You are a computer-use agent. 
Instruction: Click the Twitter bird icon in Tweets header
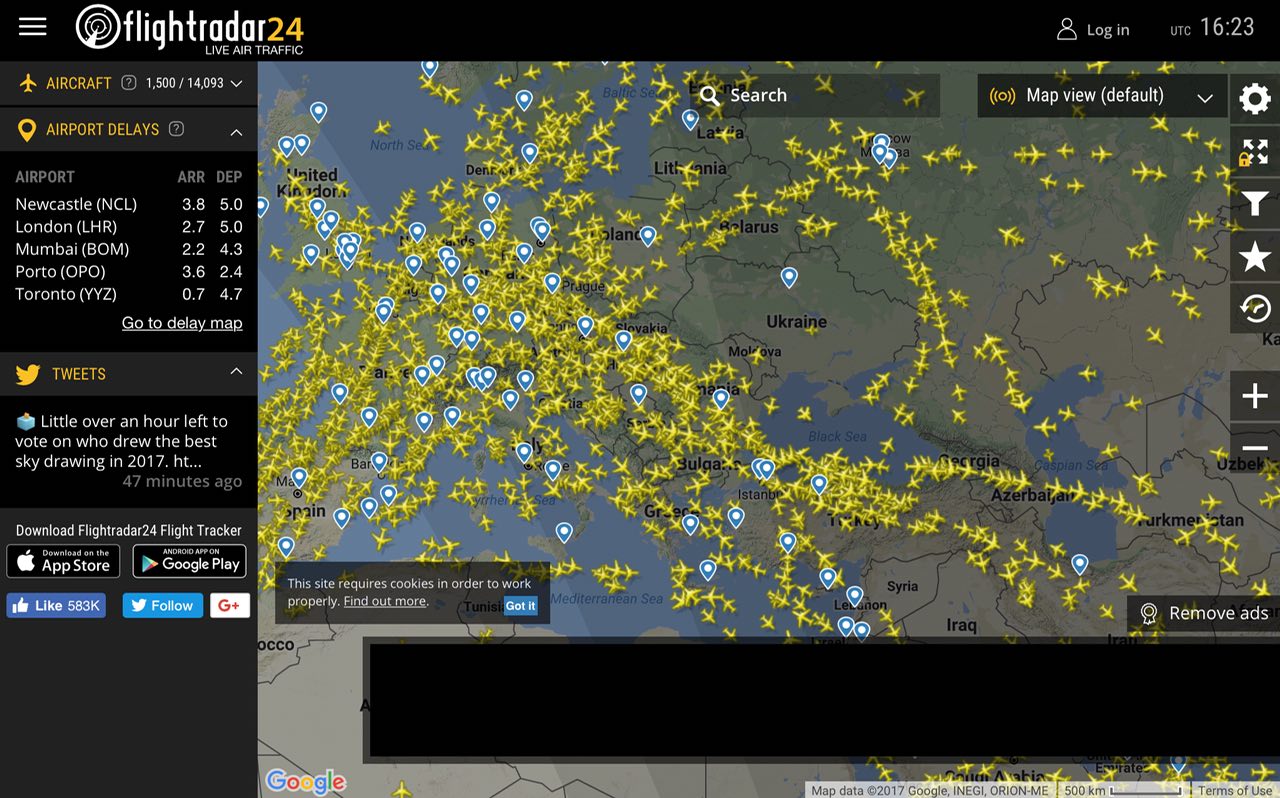(28, 374)
